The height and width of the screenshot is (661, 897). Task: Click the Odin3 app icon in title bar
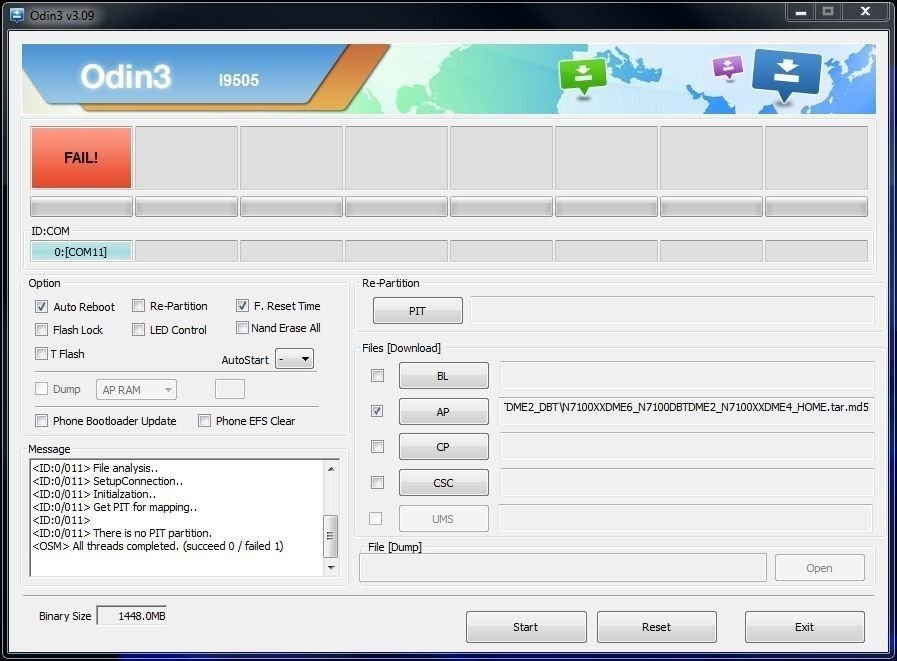[x=17, y=15]
